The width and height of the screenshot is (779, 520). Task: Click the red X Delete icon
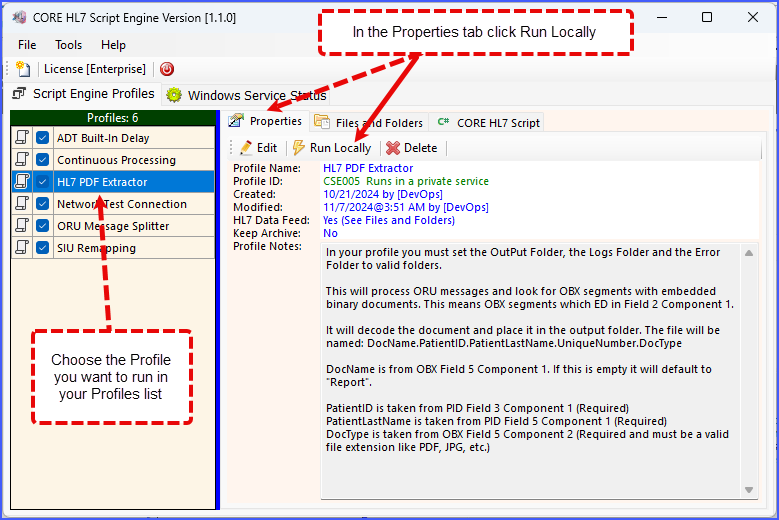(x=393, y=148)
